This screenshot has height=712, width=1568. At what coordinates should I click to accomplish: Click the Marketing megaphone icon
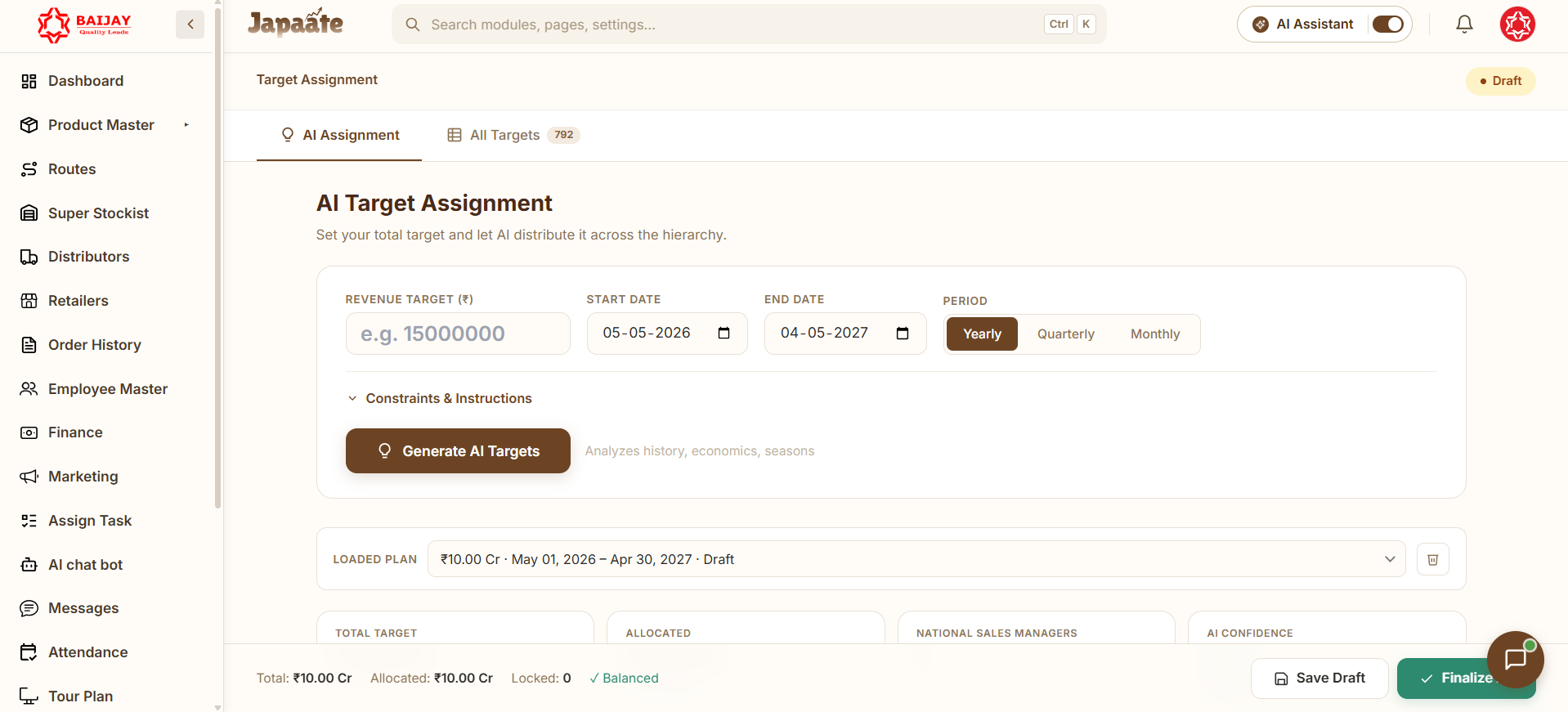click(29, 477)
